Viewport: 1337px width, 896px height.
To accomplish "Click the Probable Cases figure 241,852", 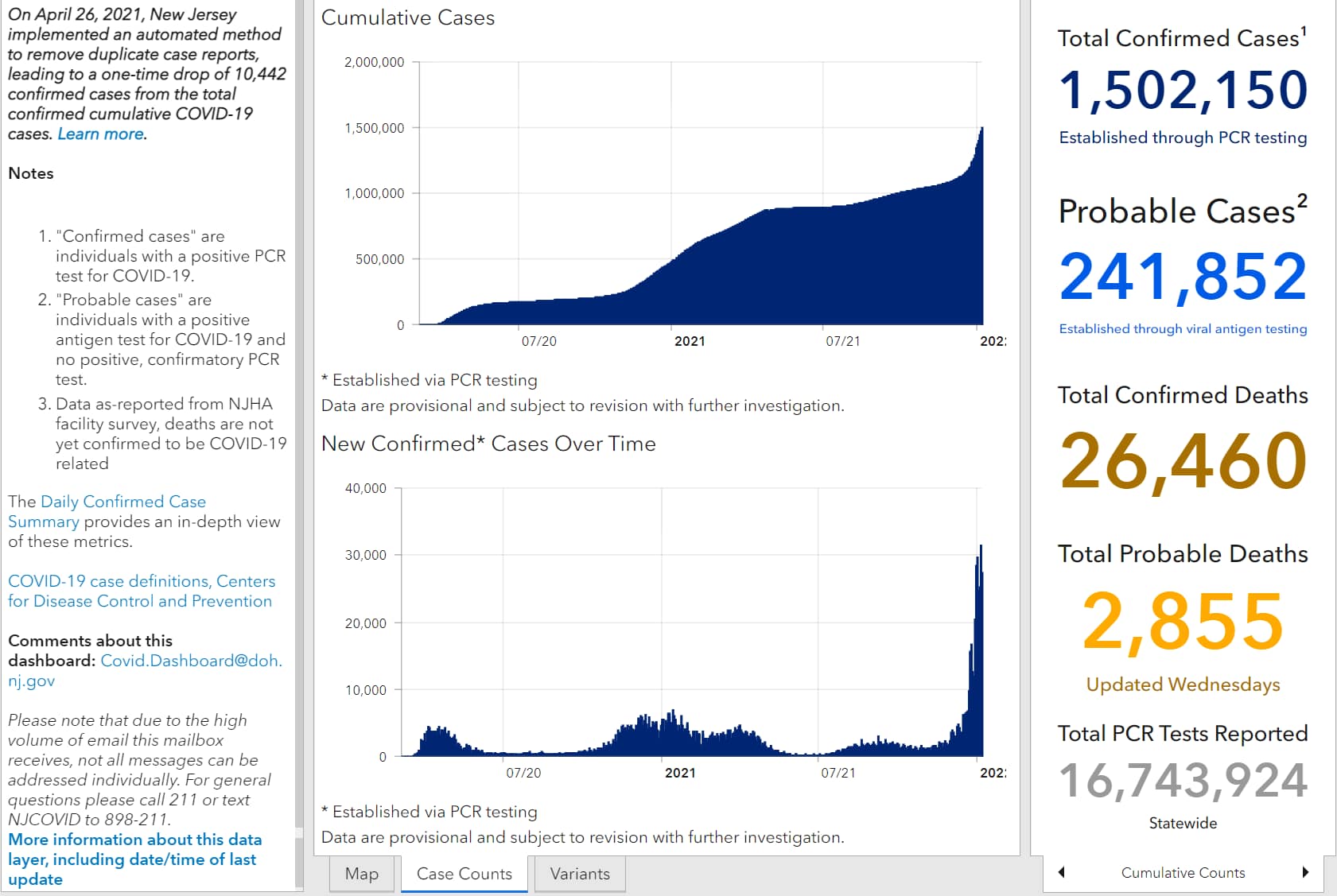I will [x=1183, y=277].
